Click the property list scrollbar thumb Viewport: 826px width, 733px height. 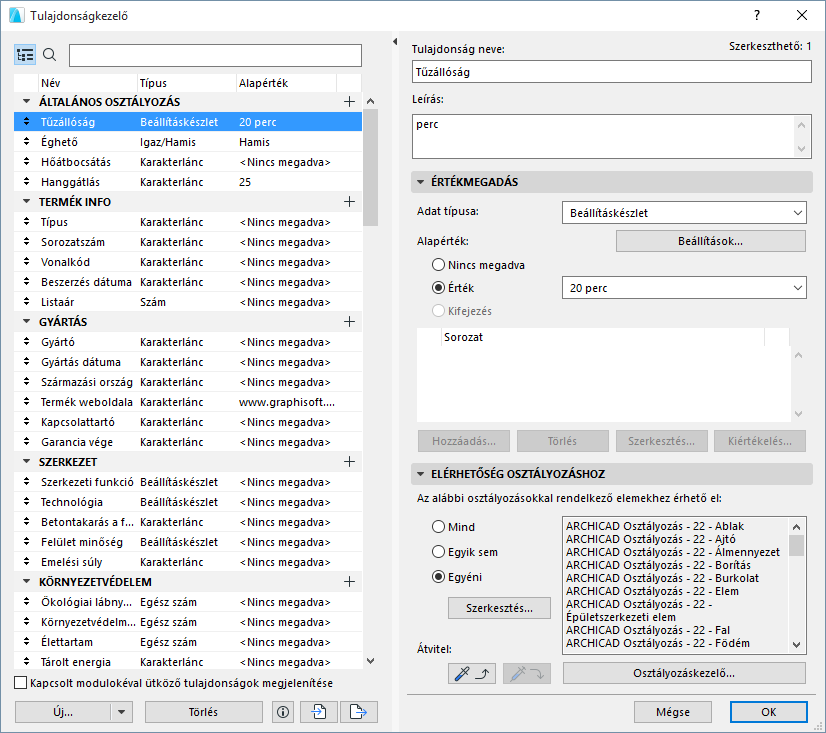coord(371,168)
